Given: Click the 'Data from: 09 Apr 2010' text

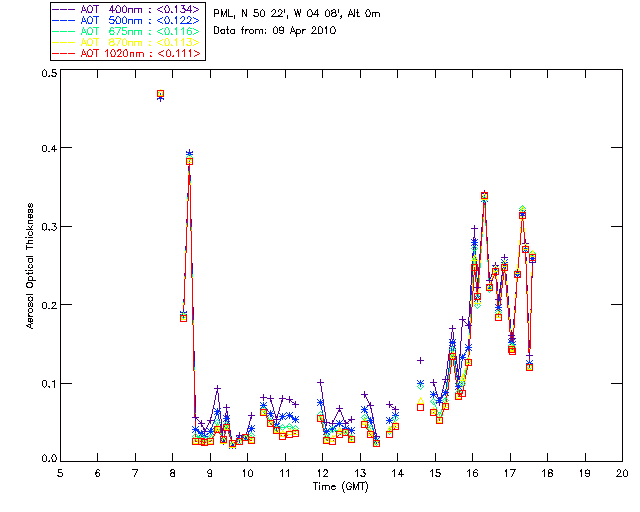Looking at the screenshot, I should point(275,31).
